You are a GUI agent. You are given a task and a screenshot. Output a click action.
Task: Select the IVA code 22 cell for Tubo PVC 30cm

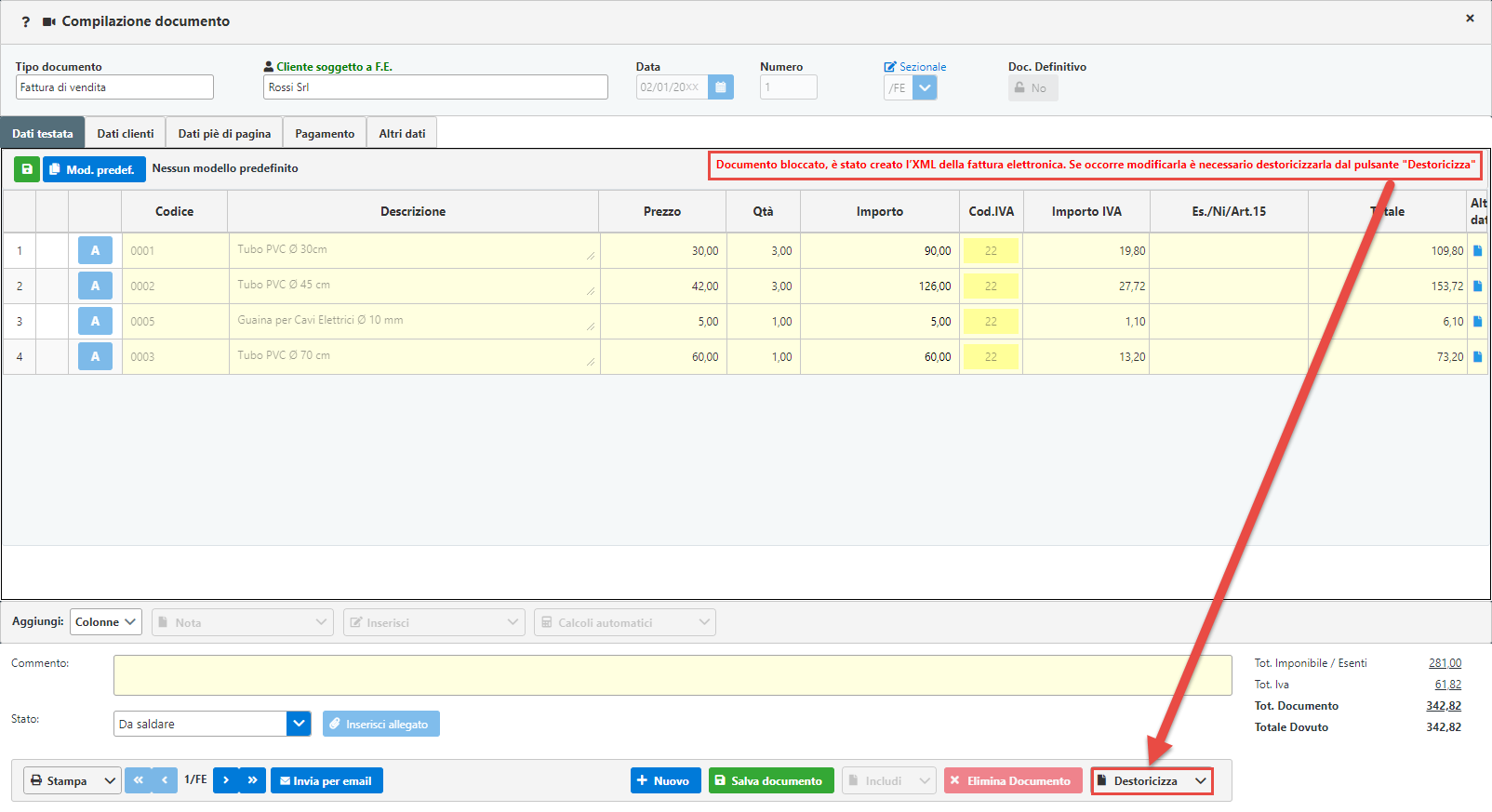coord(991,250)
